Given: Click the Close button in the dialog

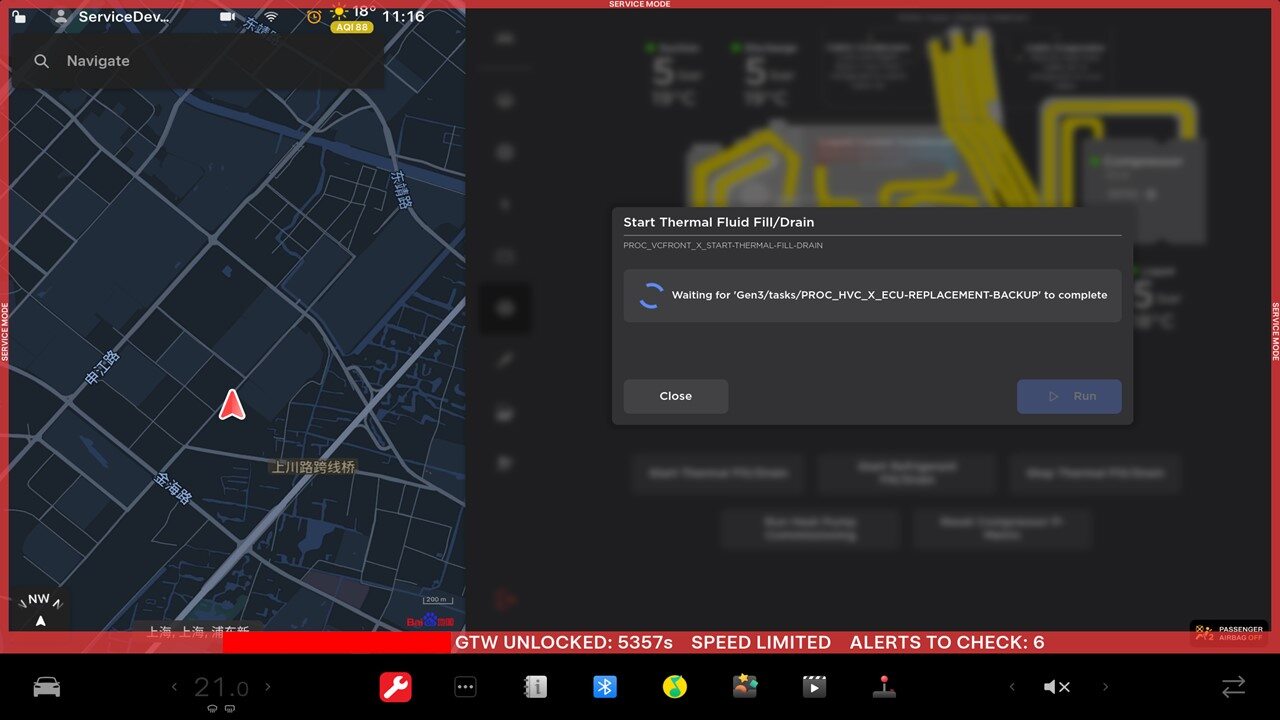Looking at the screenshot, I should (675, 396).
